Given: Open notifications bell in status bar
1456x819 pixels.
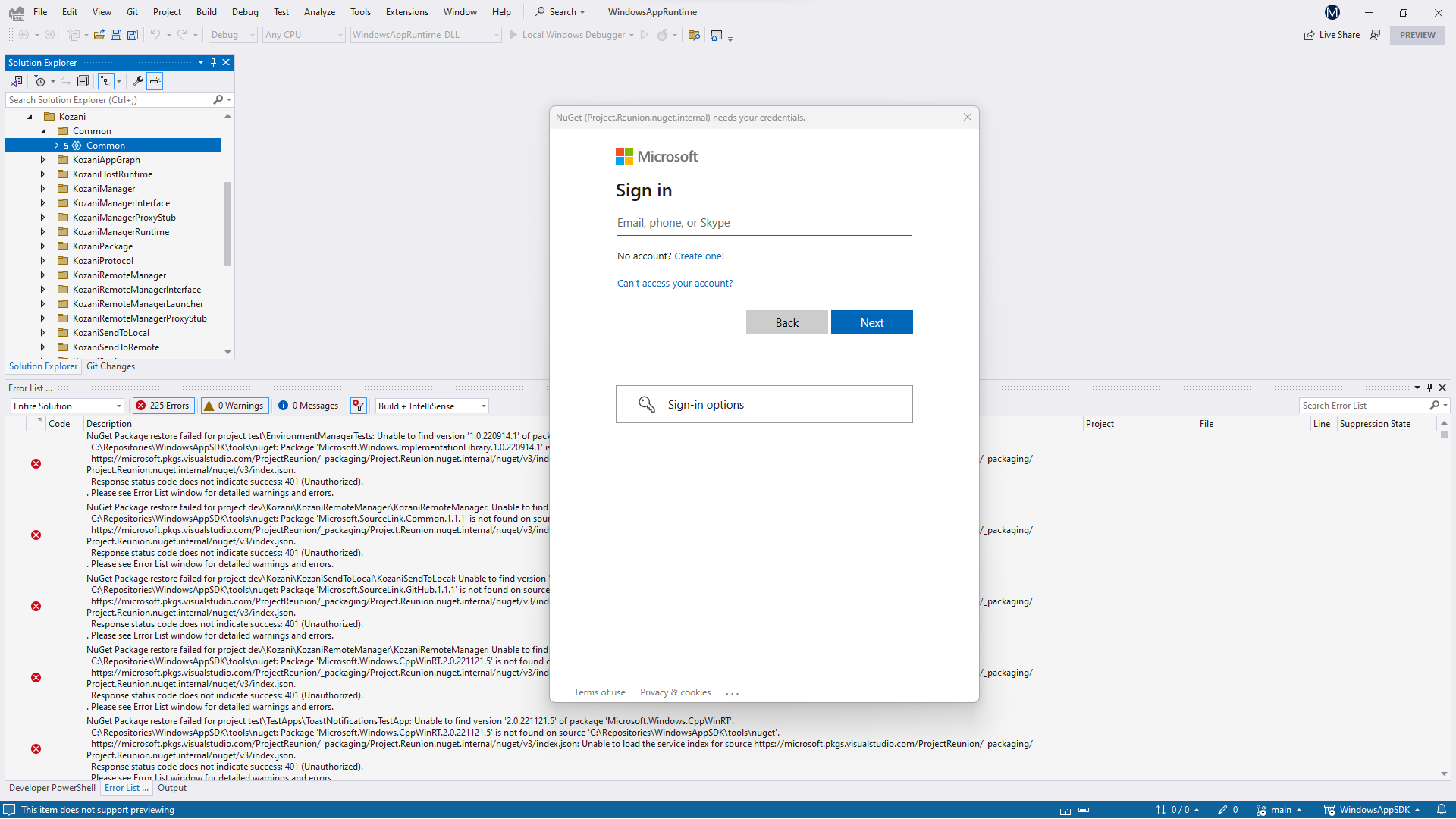Looking at the screenshot, I should (1442, 810).
